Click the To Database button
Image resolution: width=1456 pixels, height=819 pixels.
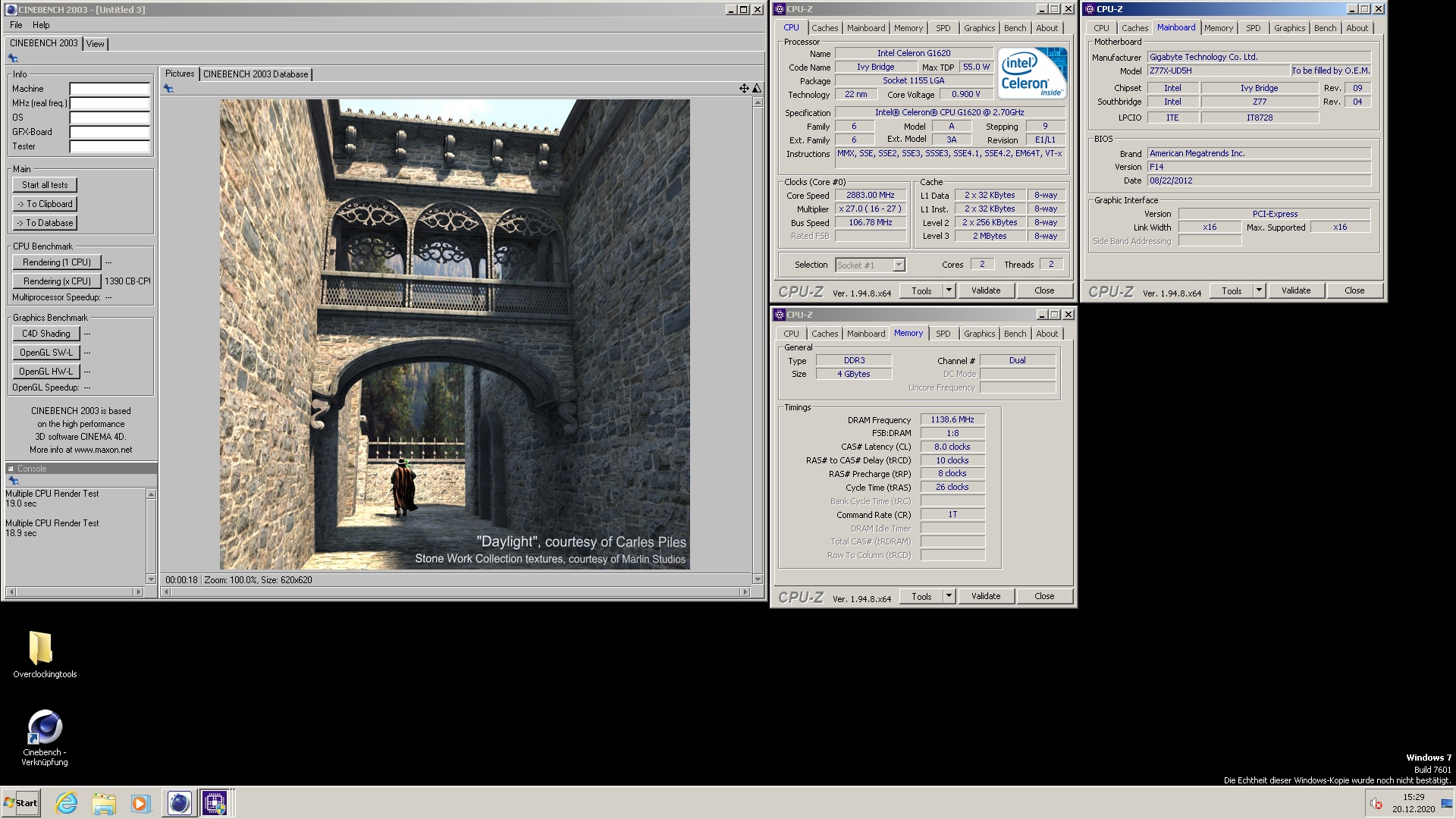coord(45,223)
